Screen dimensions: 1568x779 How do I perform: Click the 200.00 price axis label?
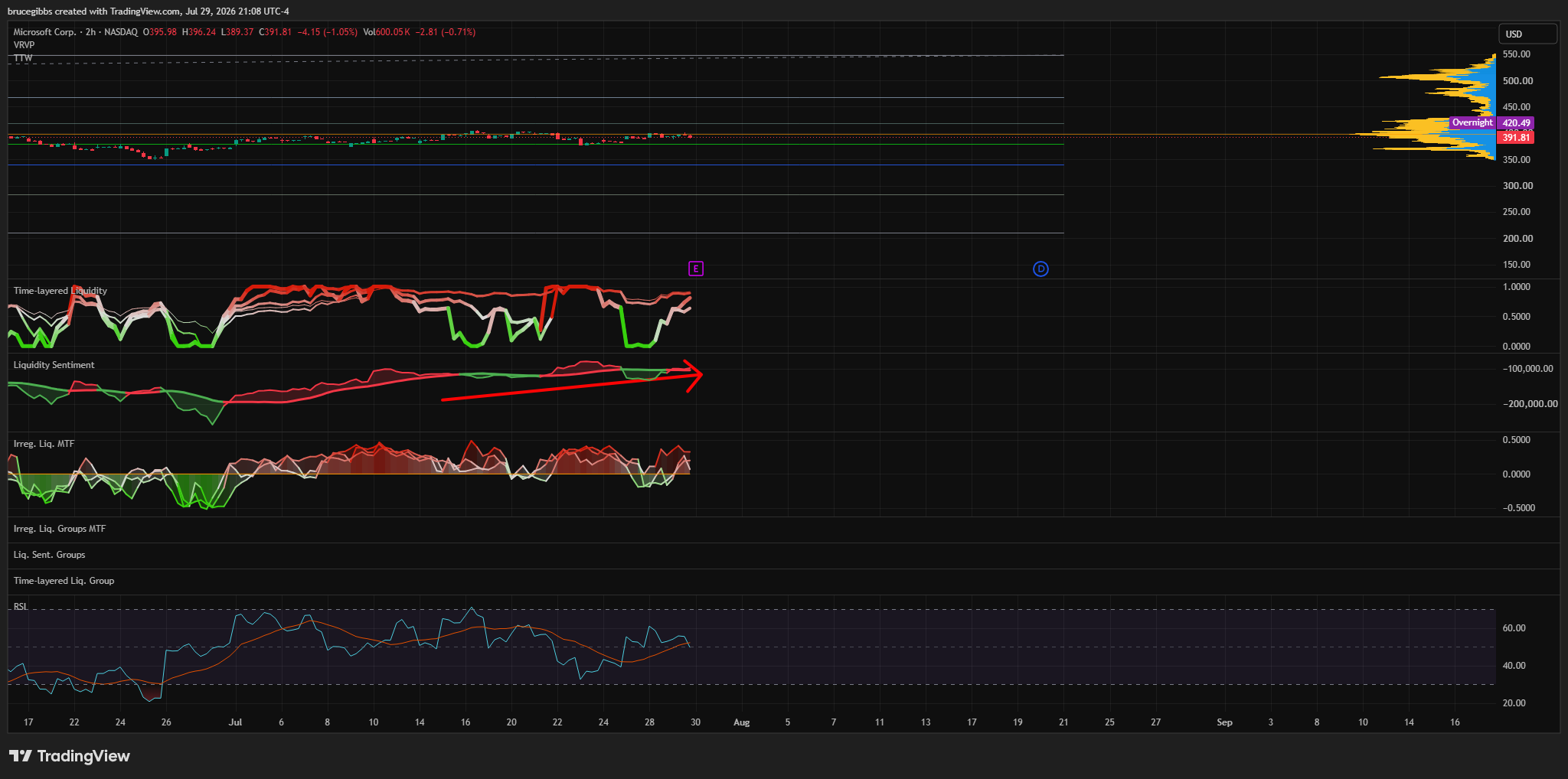point(1518,239)
